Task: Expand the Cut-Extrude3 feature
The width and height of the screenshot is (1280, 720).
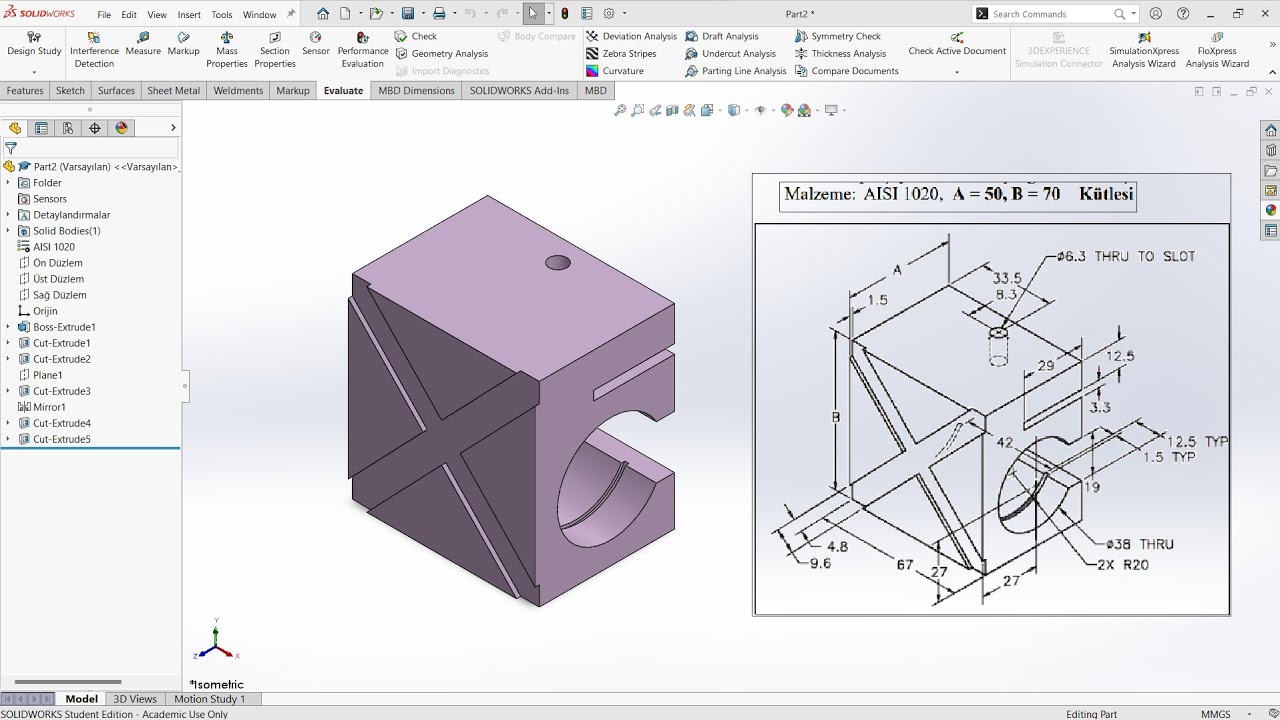Action: point(8,391)
